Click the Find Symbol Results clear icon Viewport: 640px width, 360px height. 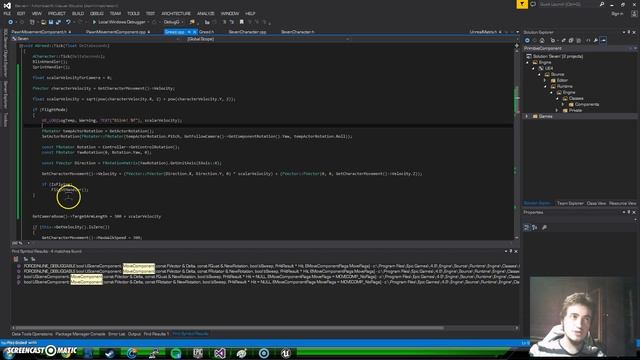(16, 259)
